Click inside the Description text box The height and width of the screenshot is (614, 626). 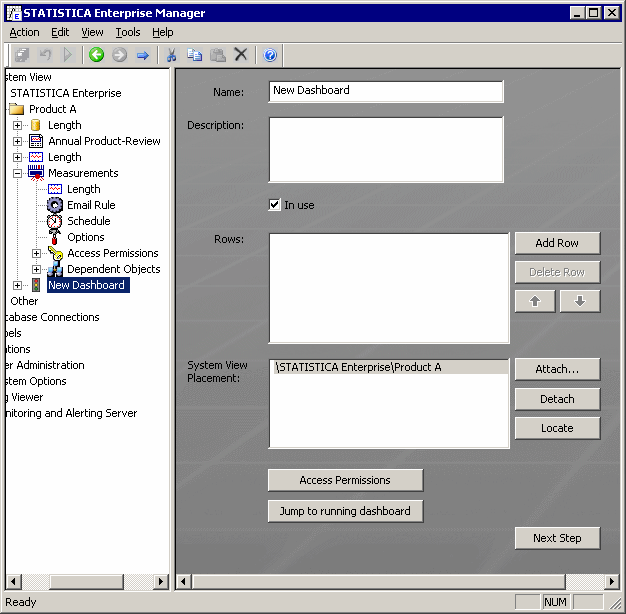pos(386,149)
